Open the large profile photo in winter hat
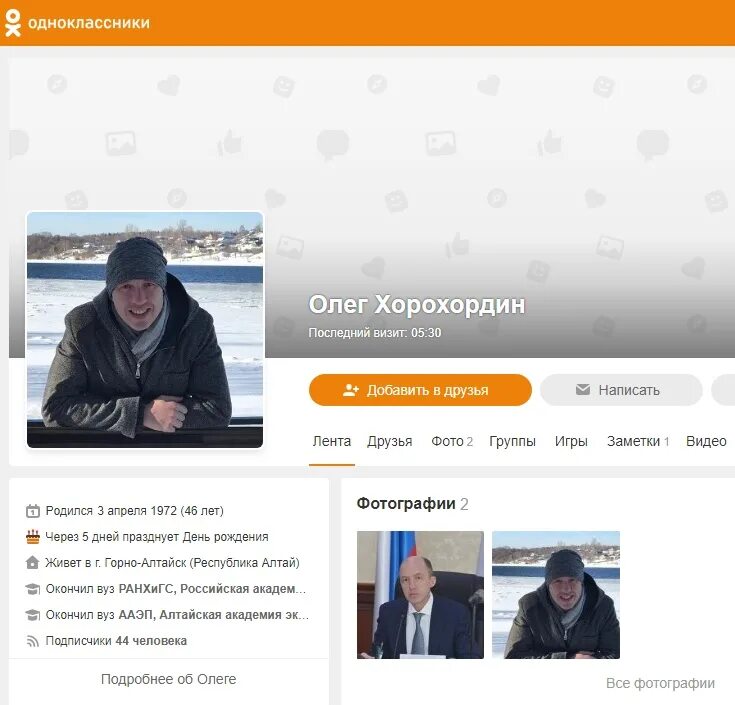This screenshot has height=705, width=735. (x=145, y=330)
